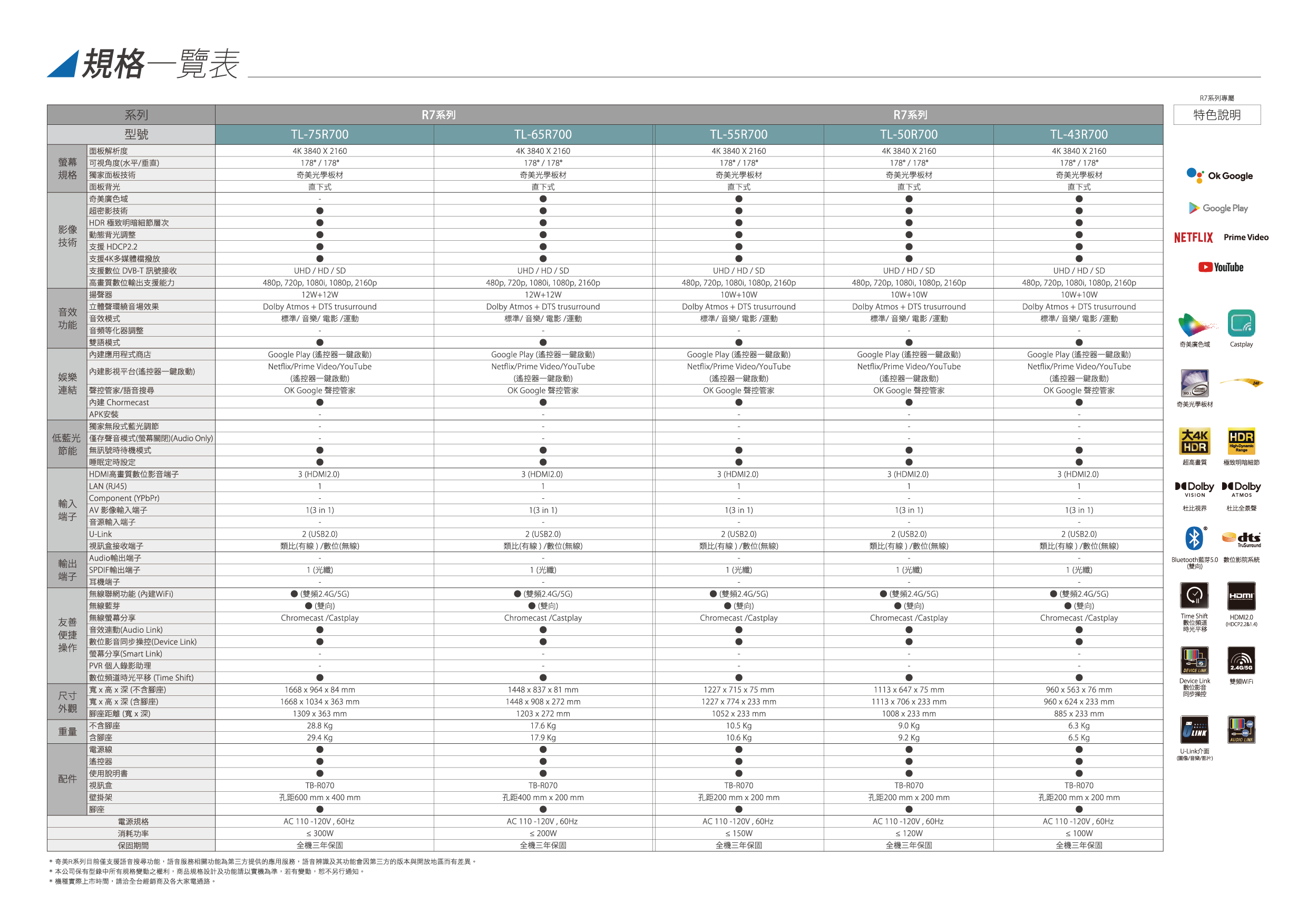This screenshot has height=924, width=1308.
Task: Click the HDMI 2.0 icon
Action: 1242,595
